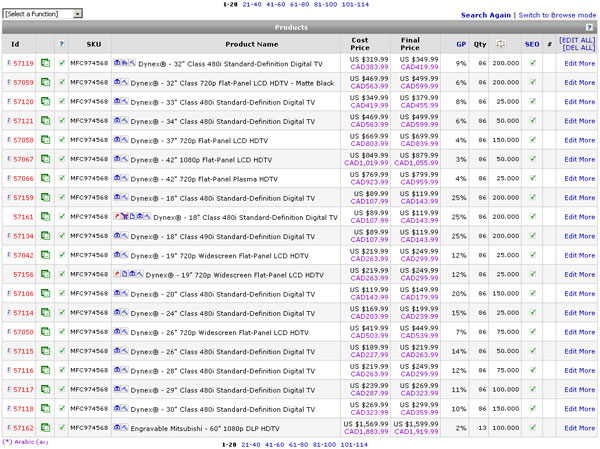Open the Select a Function dropdown
The width and height of the screenshot is (600, 449).
tap(42, 14)
